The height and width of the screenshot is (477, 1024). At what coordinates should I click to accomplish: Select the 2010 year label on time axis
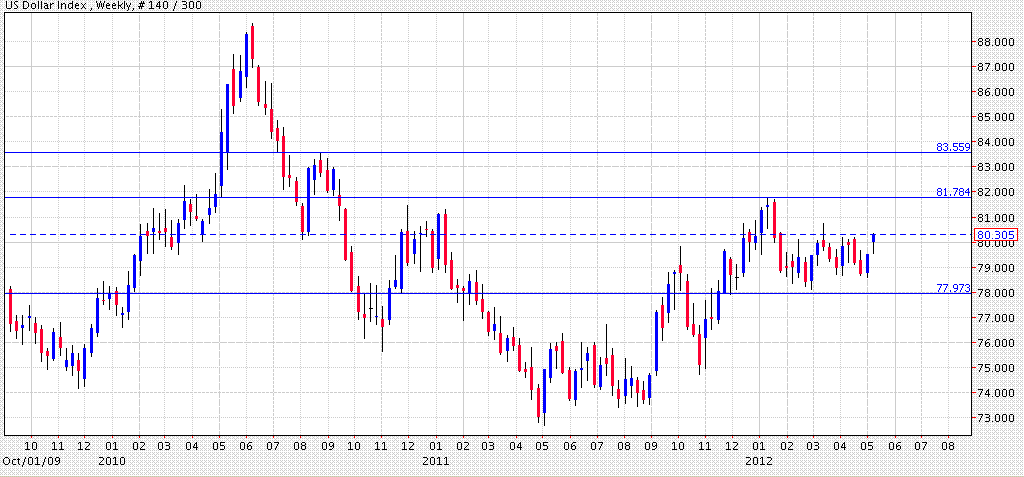(111, 461)
